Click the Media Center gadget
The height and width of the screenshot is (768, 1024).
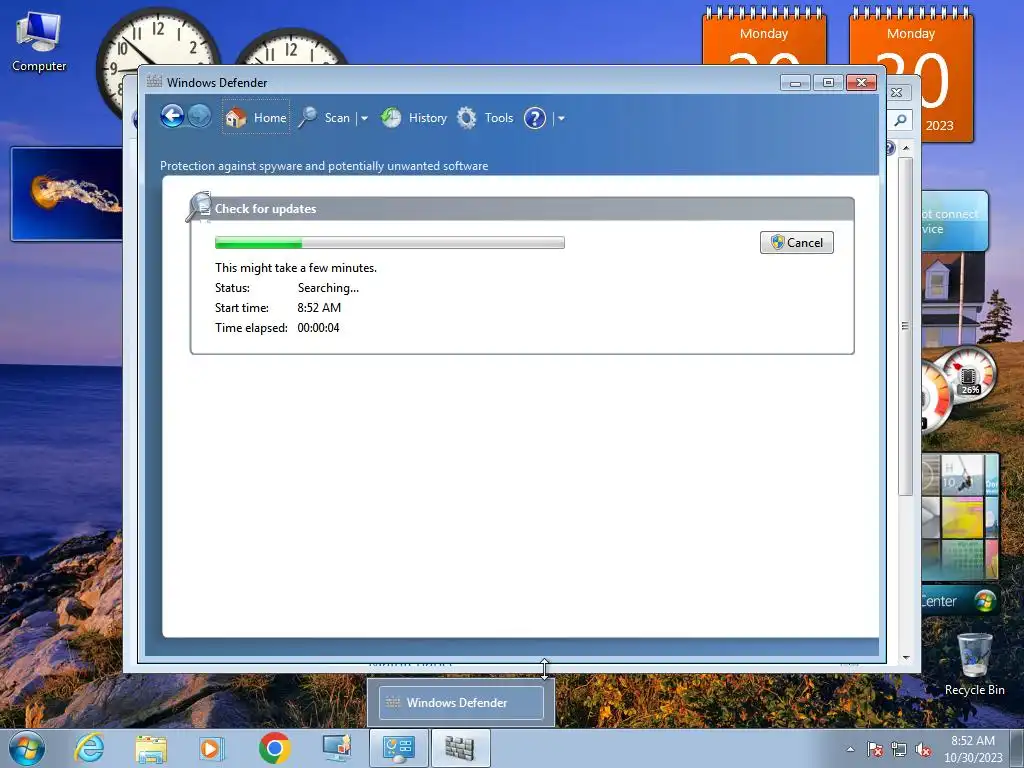coord(960,534)
